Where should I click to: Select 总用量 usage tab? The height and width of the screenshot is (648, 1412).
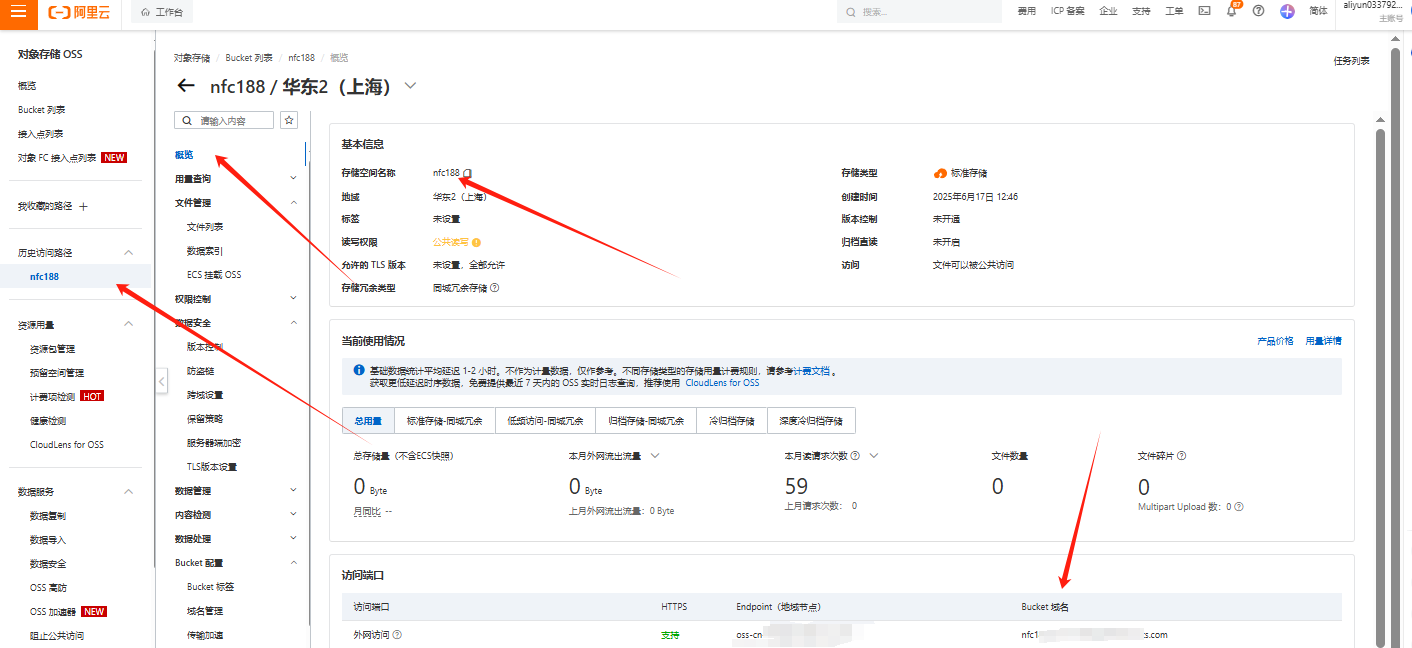[x=368, y=421]
